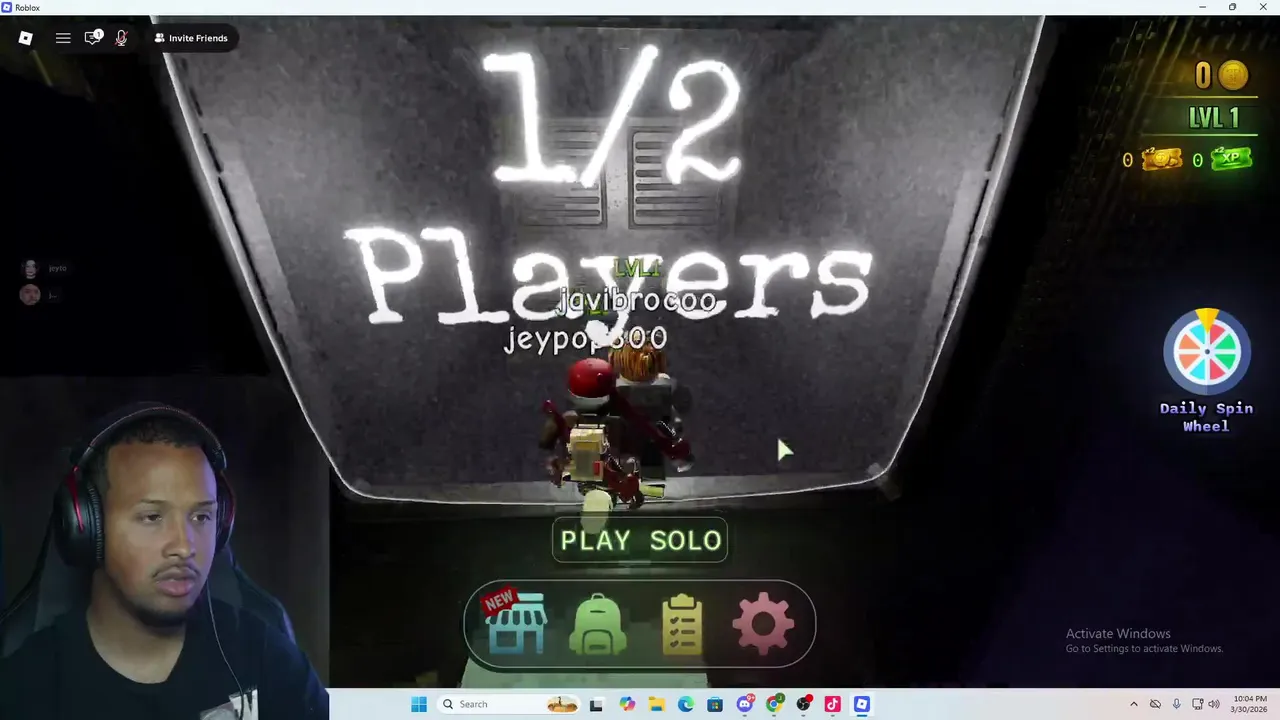This screenshot has height=720, width=1280.
Task: Open the network status icon in tray
Action: [1198, 704]
